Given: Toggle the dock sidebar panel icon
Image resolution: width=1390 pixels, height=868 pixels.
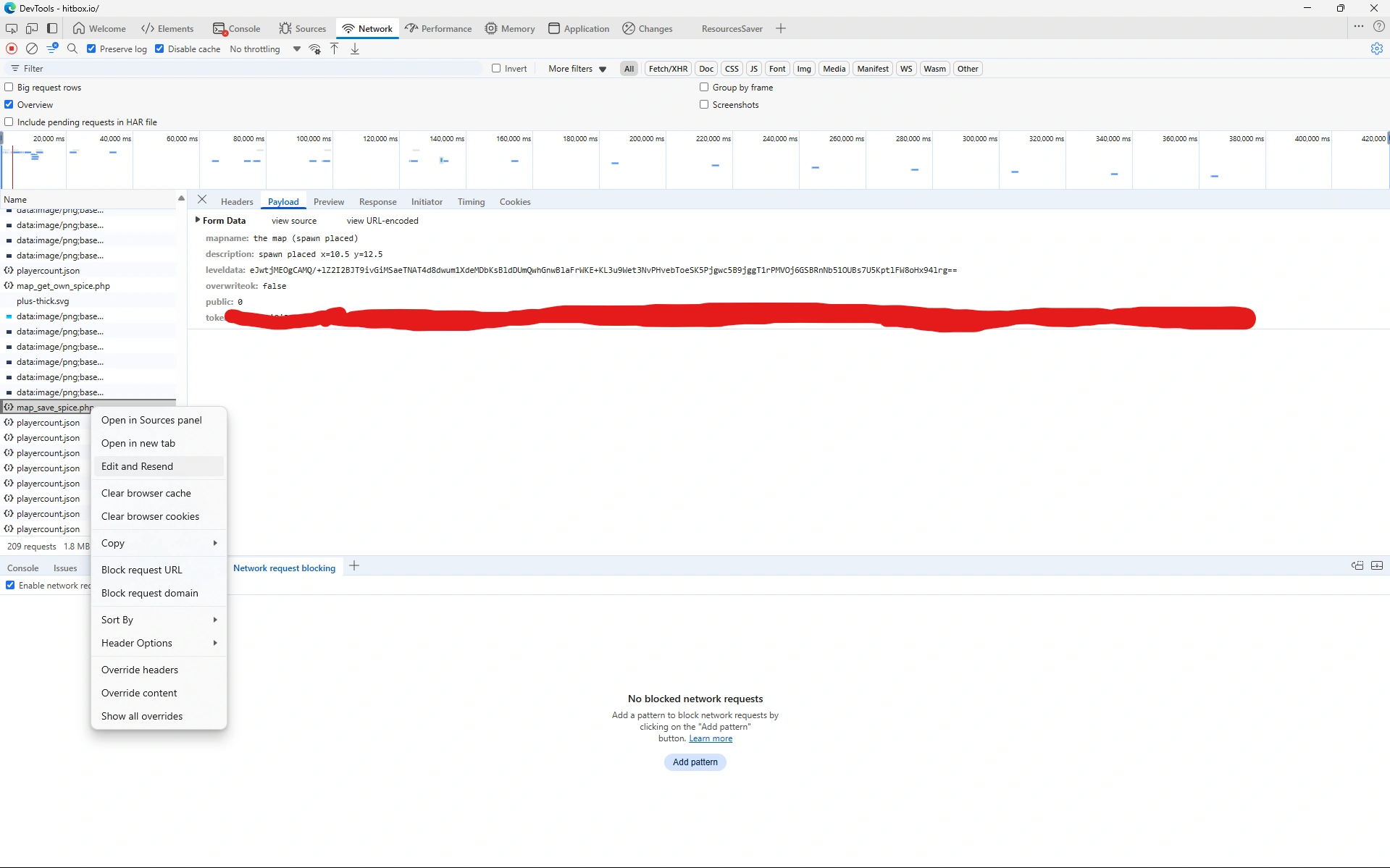Looking at the screenshot, I should click(x=52, y=28).
